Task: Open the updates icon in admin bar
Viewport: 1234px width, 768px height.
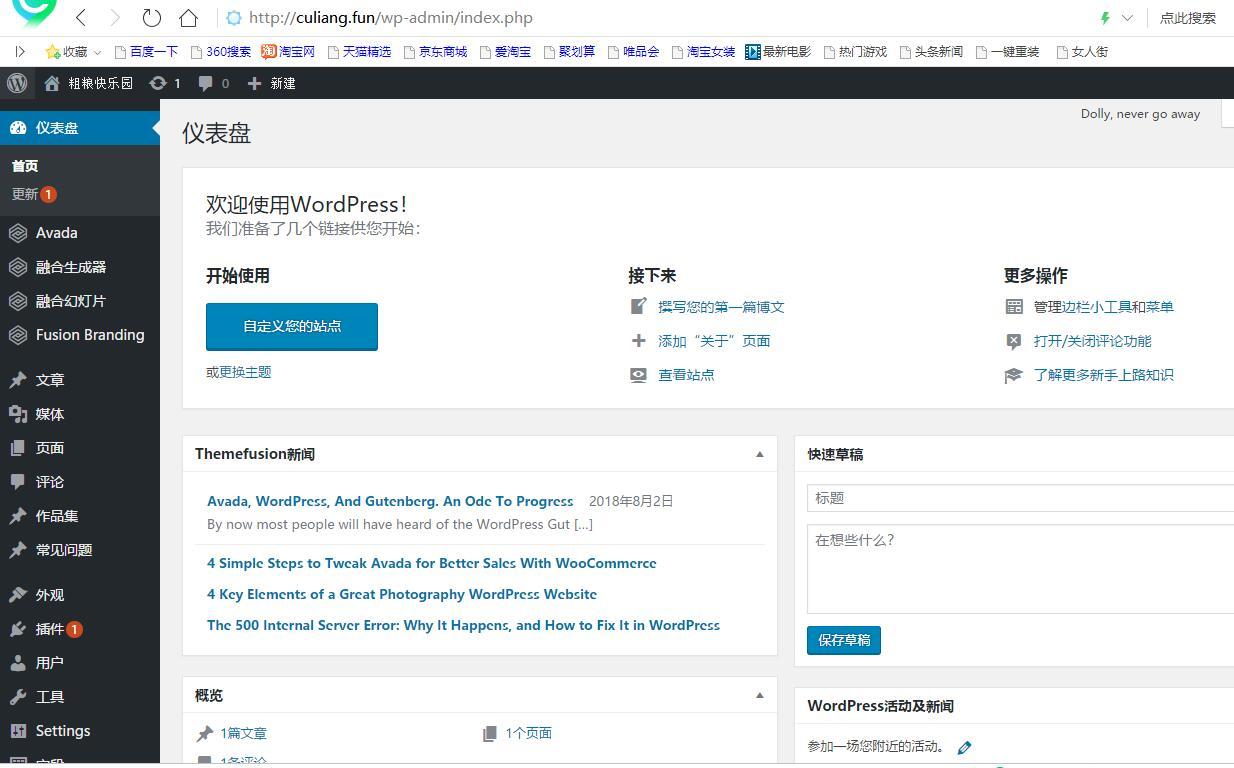Action: [x=165, y=83]
